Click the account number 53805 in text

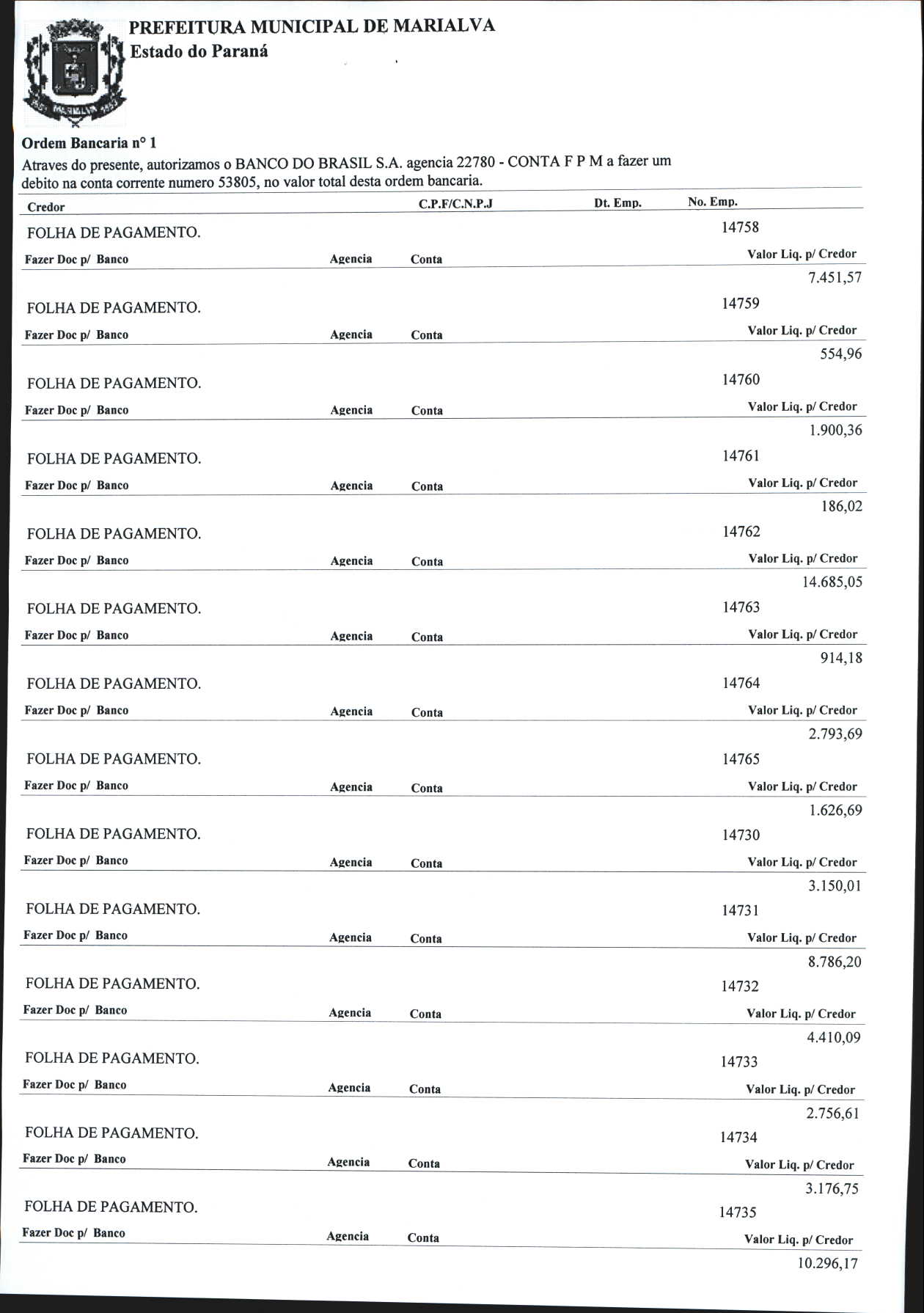pos(237,182)
